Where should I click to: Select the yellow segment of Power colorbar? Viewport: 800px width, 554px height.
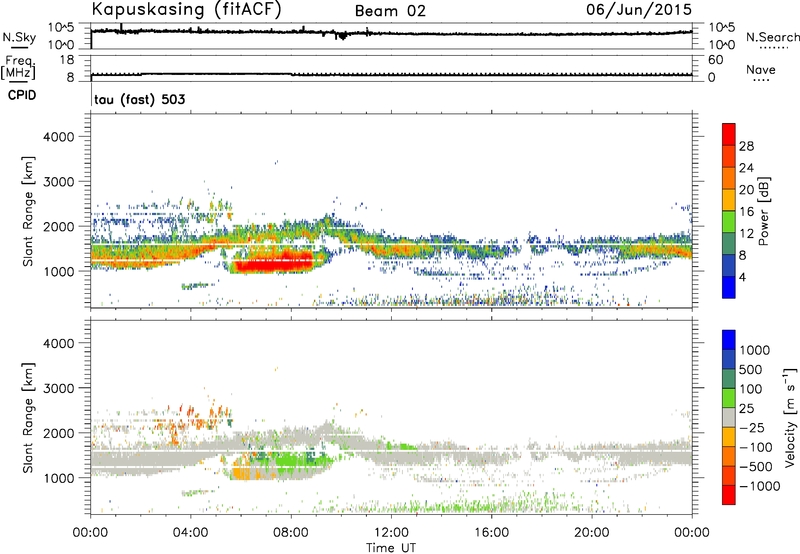729,200
